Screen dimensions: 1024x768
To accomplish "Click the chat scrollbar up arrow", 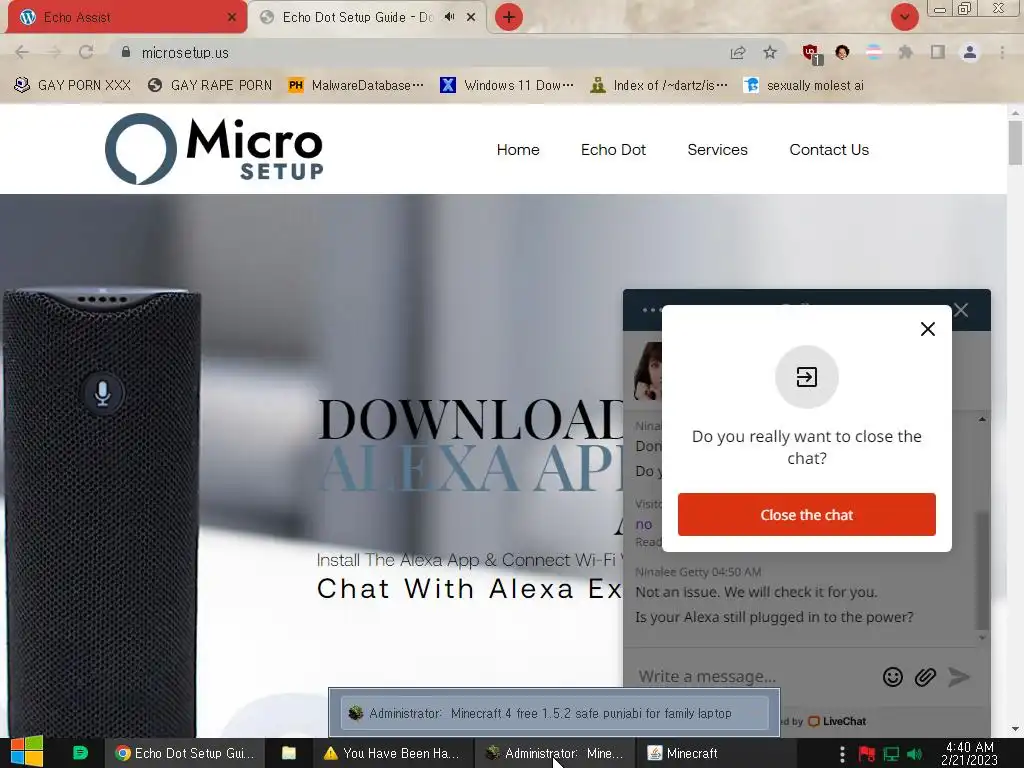I will point(982,419).
